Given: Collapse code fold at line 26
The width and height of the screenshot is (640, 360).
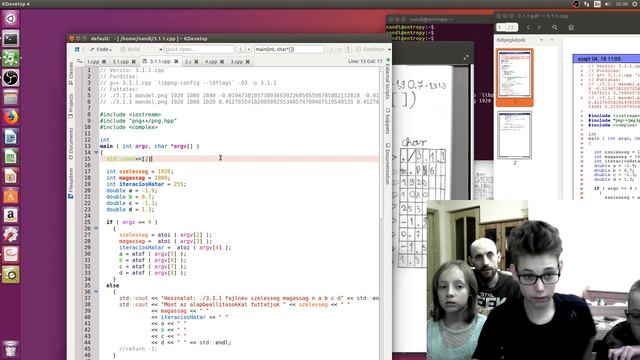Looking at the screenshot, I should coord(96,228).
